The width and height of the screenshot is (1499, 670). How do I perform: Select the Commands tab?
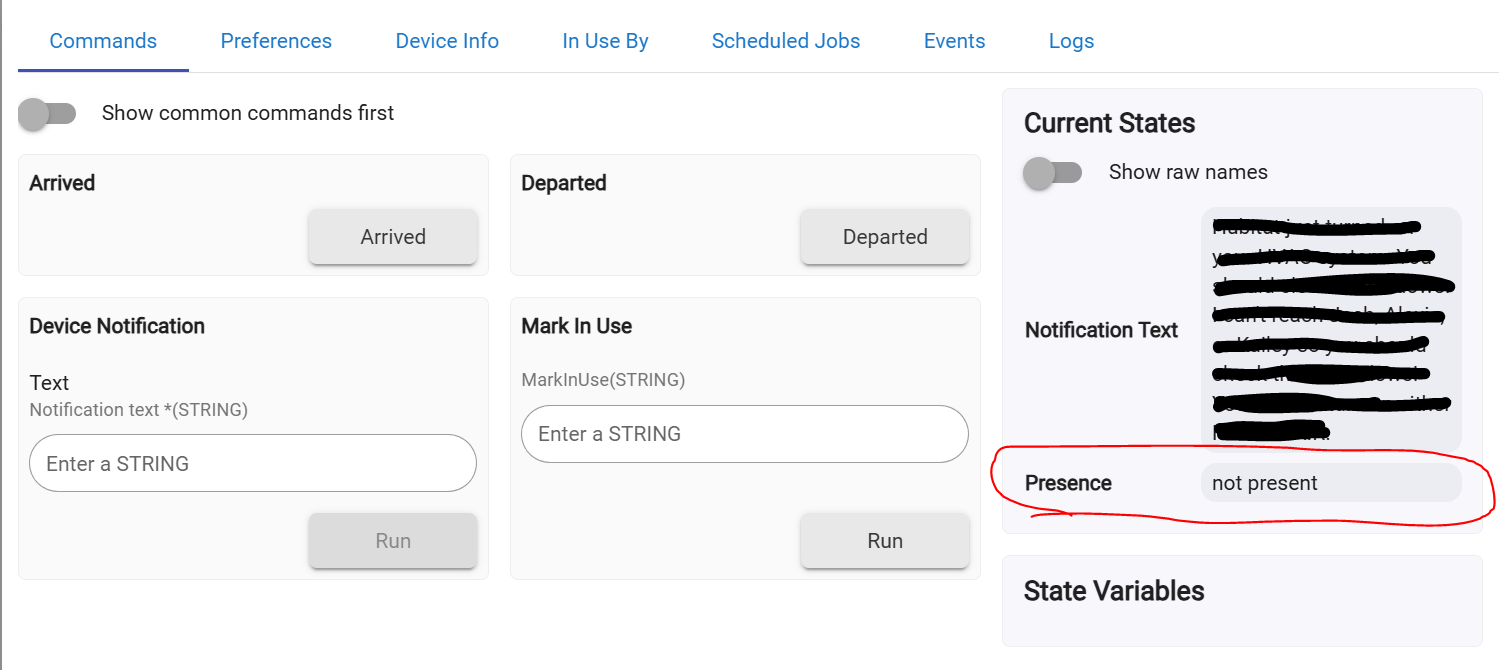(x=103, y=41)
